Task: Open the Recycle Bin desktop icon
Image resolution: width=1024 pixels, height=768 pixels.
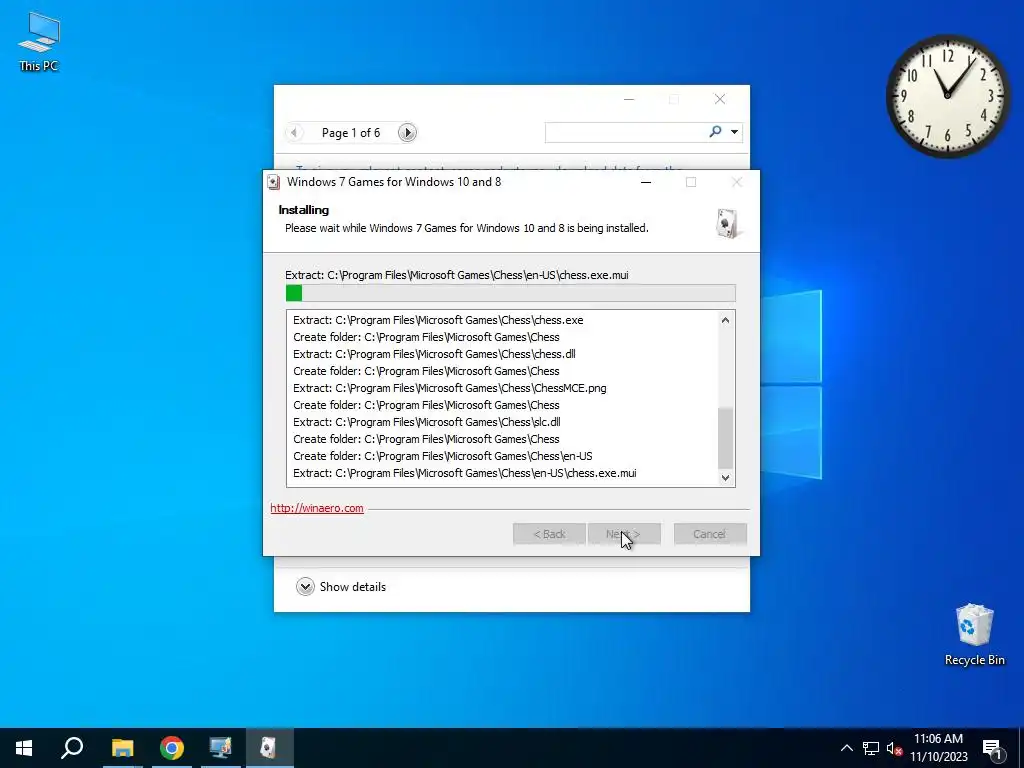Action: click(x=974, y=635)
